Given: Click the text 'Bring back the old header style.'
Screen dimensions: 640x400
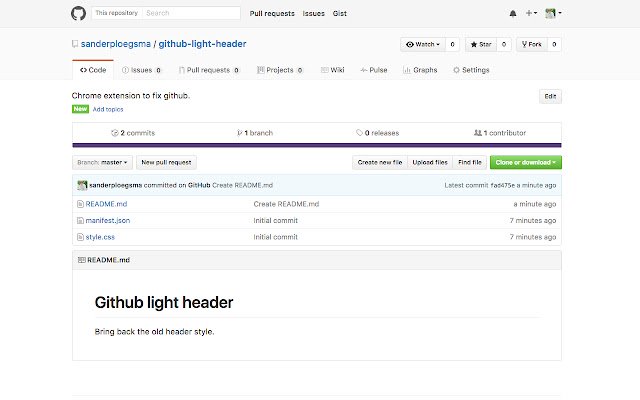Looking at the screenshot, I should (x=154, y=331).
